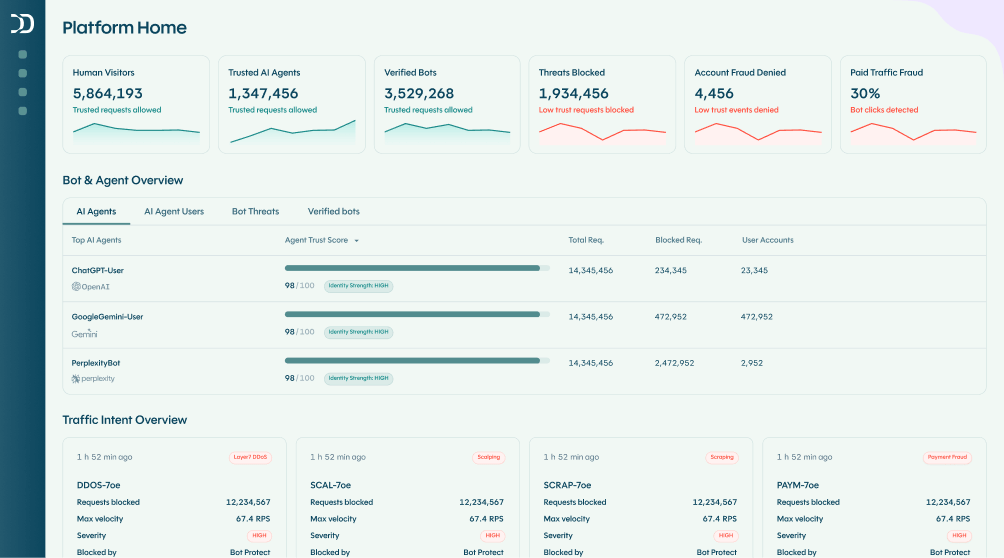The image size is (1004, 558).
Task: Click the perplexity logo under PerplexityBot
Action: pyautogui.click(x=93, y=379)
